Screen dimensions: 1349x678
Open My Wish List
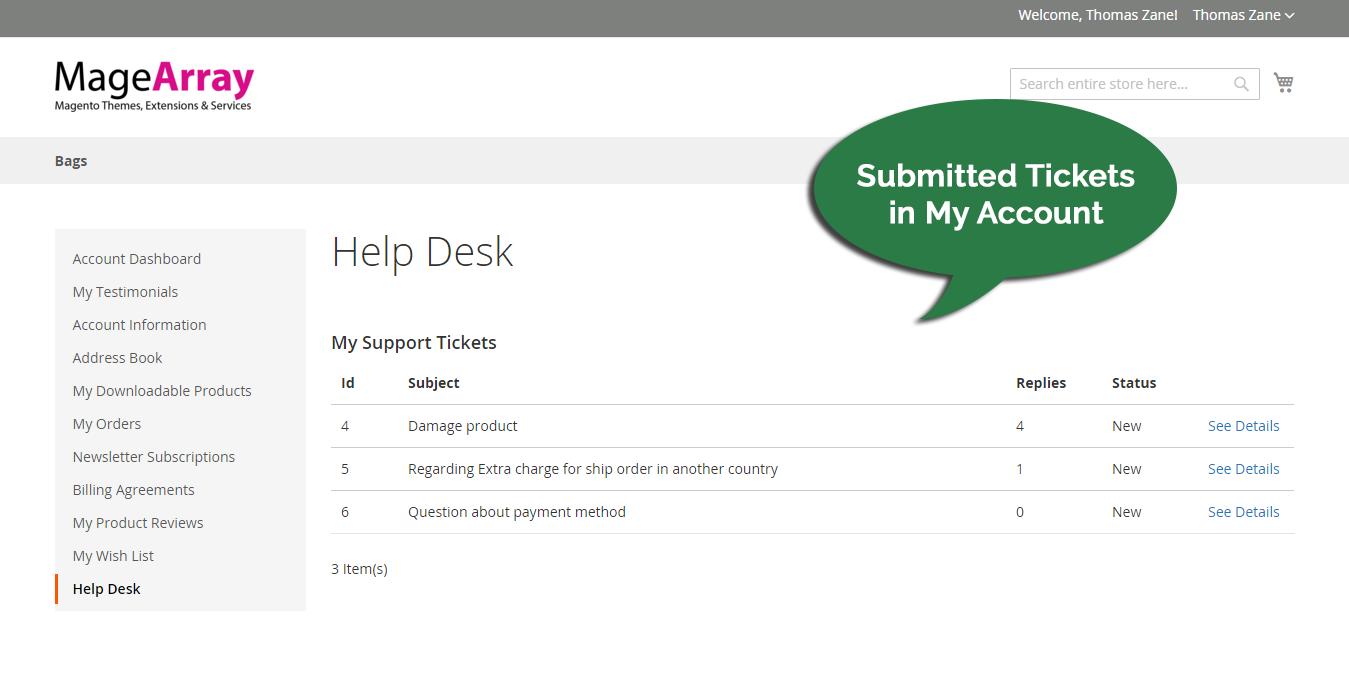click(112, 555)
